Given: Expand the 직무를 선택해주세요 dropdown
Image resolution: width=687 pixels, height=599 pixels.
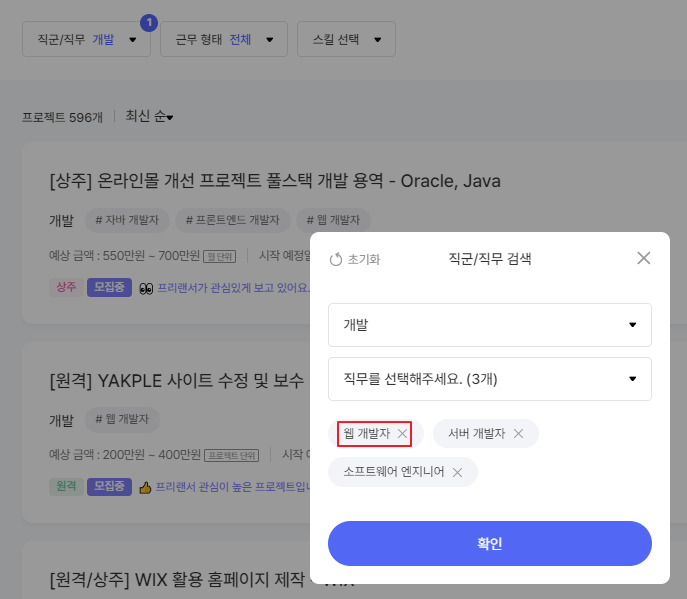Looking at the screenshot, I should pyautogui.click(x=490, y=379).
